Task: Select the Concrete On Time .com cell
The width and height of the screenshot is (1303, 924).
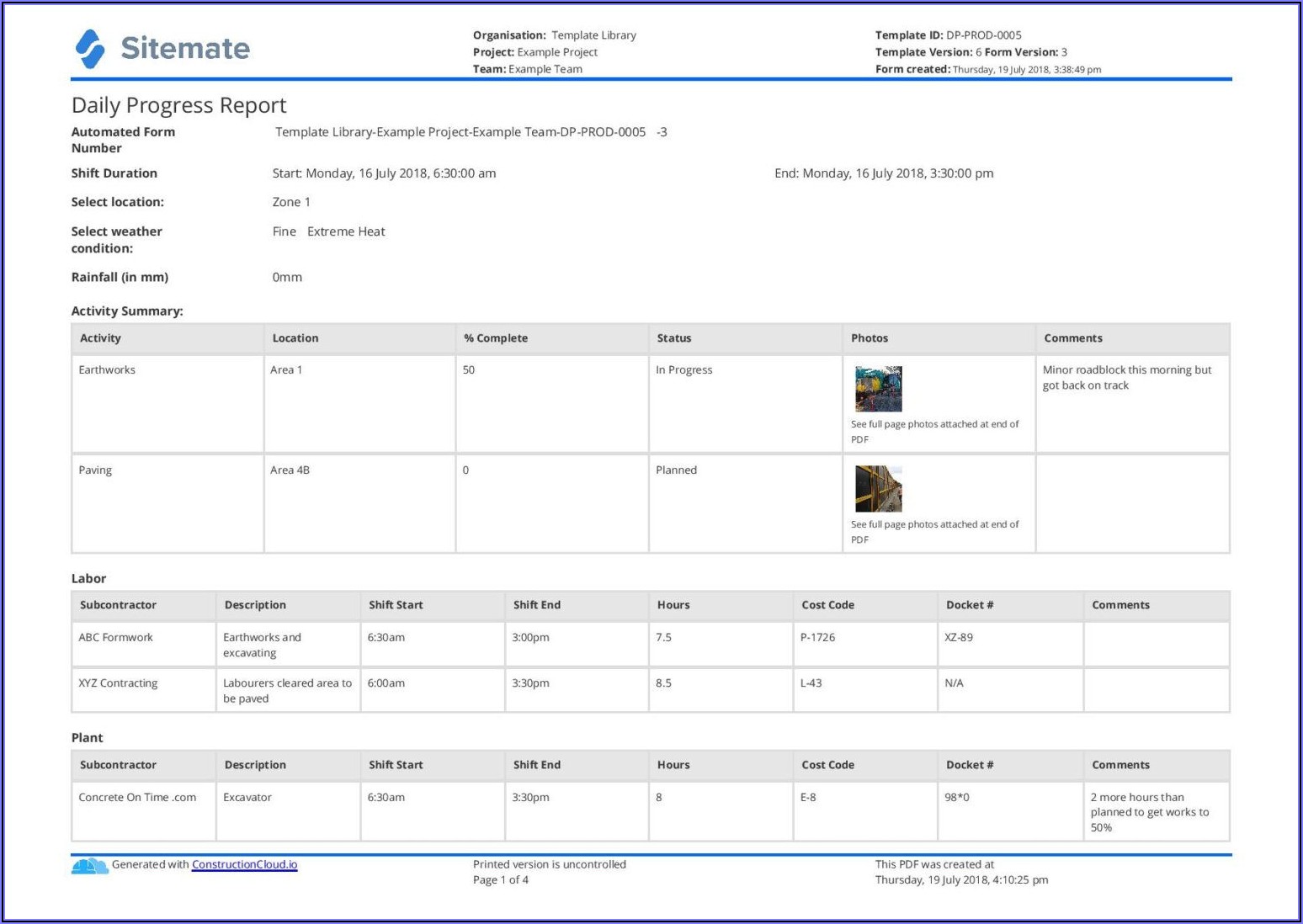Action: point(137,798)
